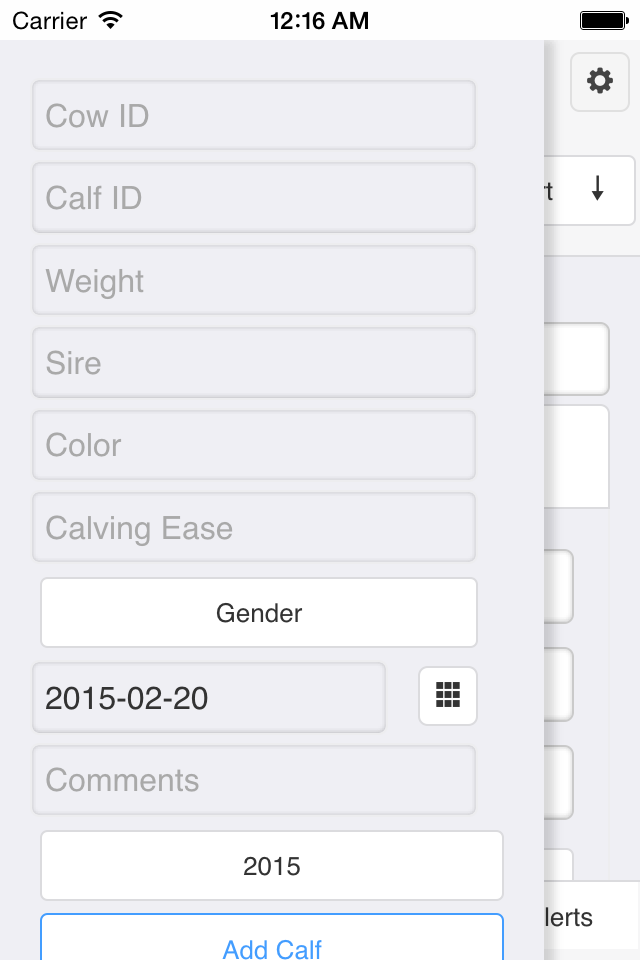Activate the Color input field

(x=254, y=445)
